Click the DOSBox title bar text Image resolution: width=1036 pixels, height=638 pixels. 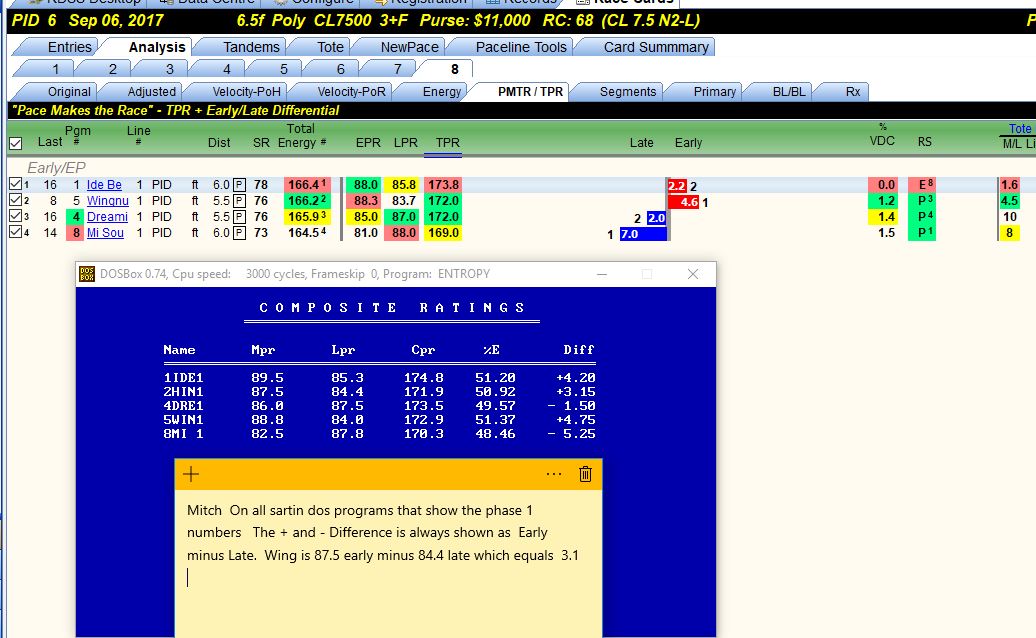point(295,274)
